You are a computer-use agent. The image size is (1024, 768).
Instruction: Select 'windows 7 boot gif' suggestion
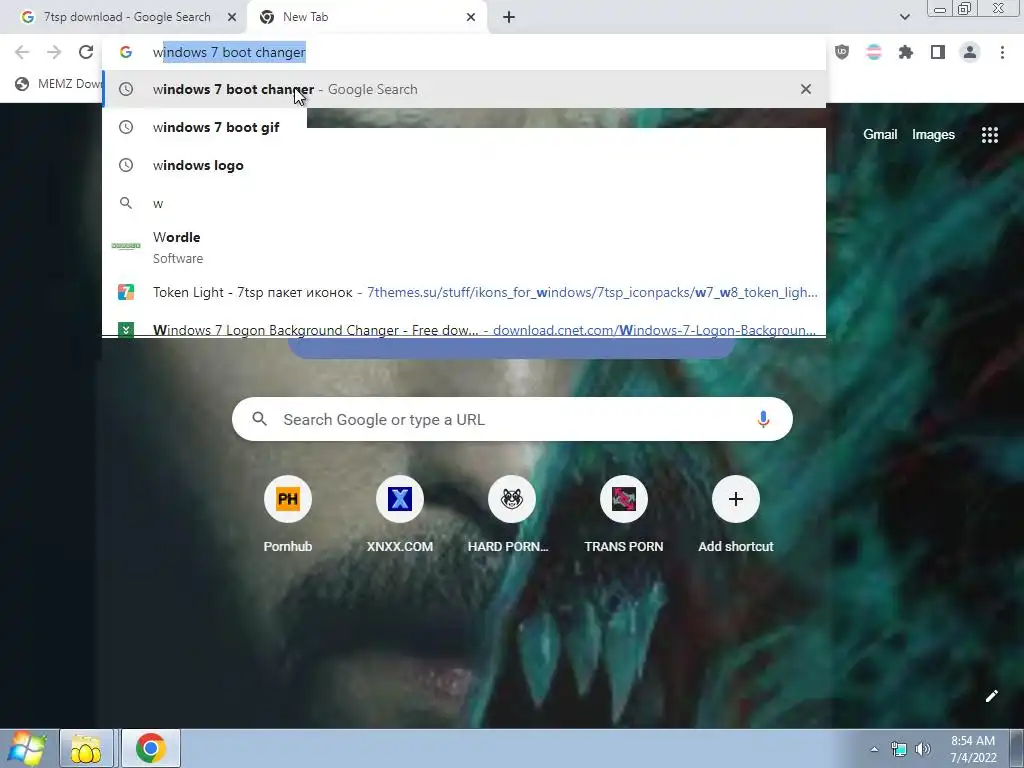coord(464,127)
